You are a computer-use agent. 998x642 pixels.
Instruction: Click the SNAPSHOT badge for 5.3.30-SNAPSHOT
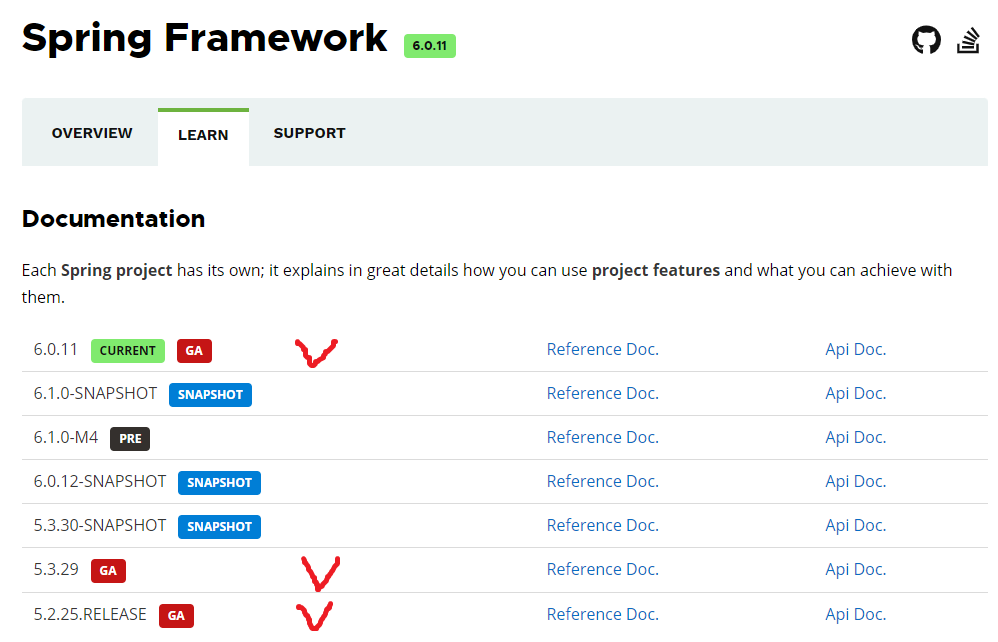(219, 526)
